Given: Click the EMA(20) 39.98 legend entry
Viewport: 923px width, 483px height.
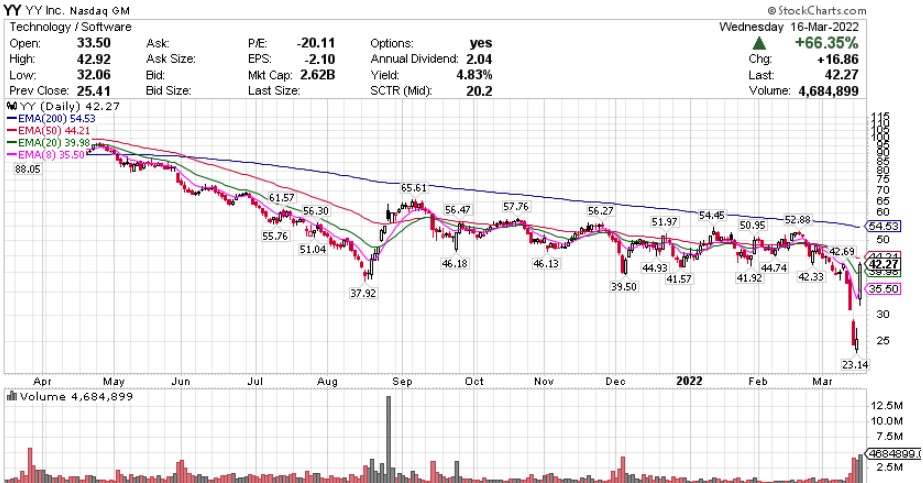Looking at the screenshot, I should point(49,143).
